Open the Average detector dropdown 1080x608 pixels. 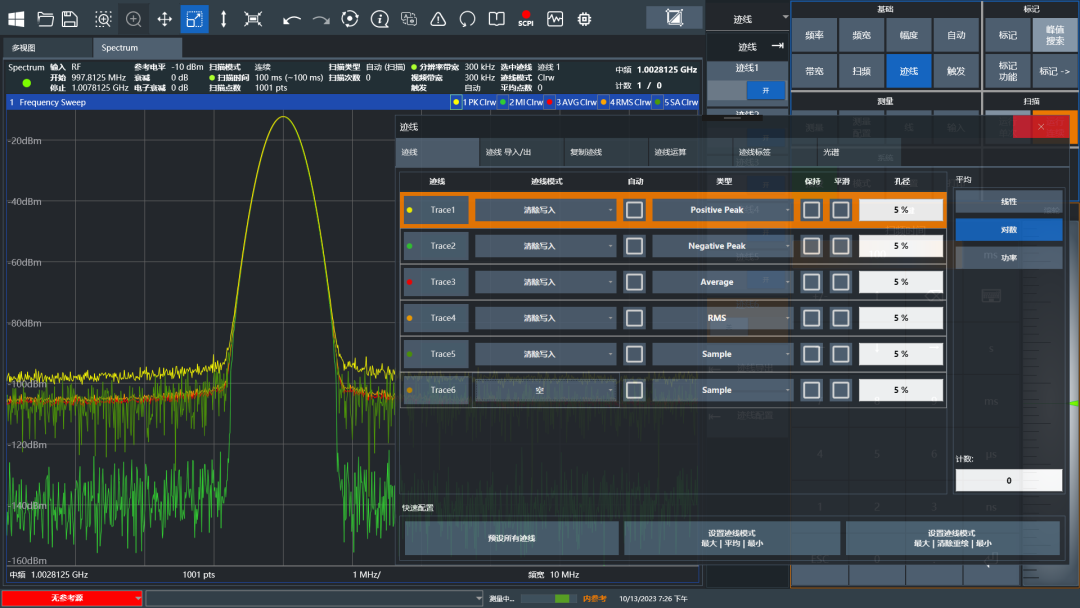pos(723,282)
